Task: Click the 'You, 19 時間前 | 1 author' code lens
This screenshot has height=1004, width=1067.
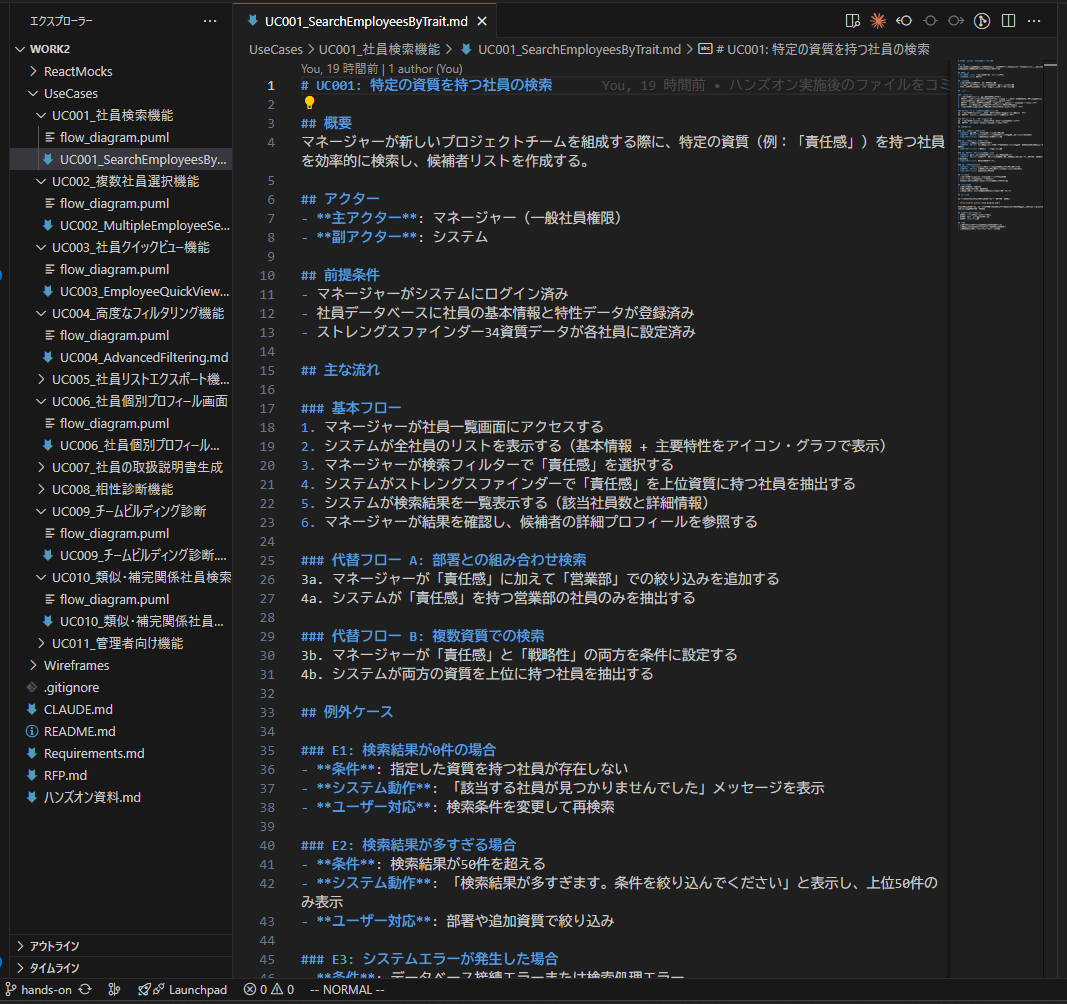Action: click(x=382, y=69)
